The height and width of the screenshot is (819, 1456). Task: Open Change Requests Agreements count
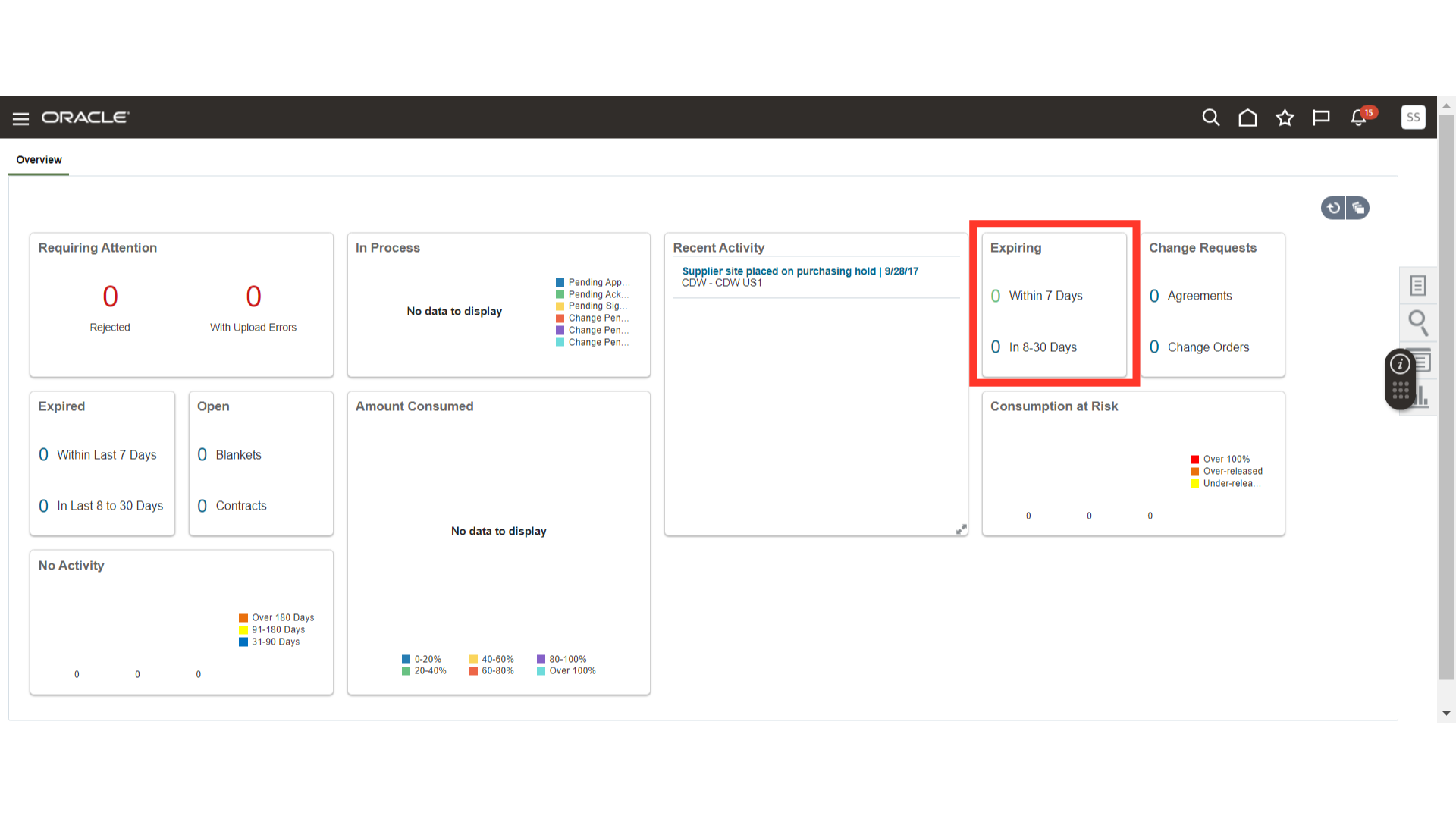(1154, 296)
